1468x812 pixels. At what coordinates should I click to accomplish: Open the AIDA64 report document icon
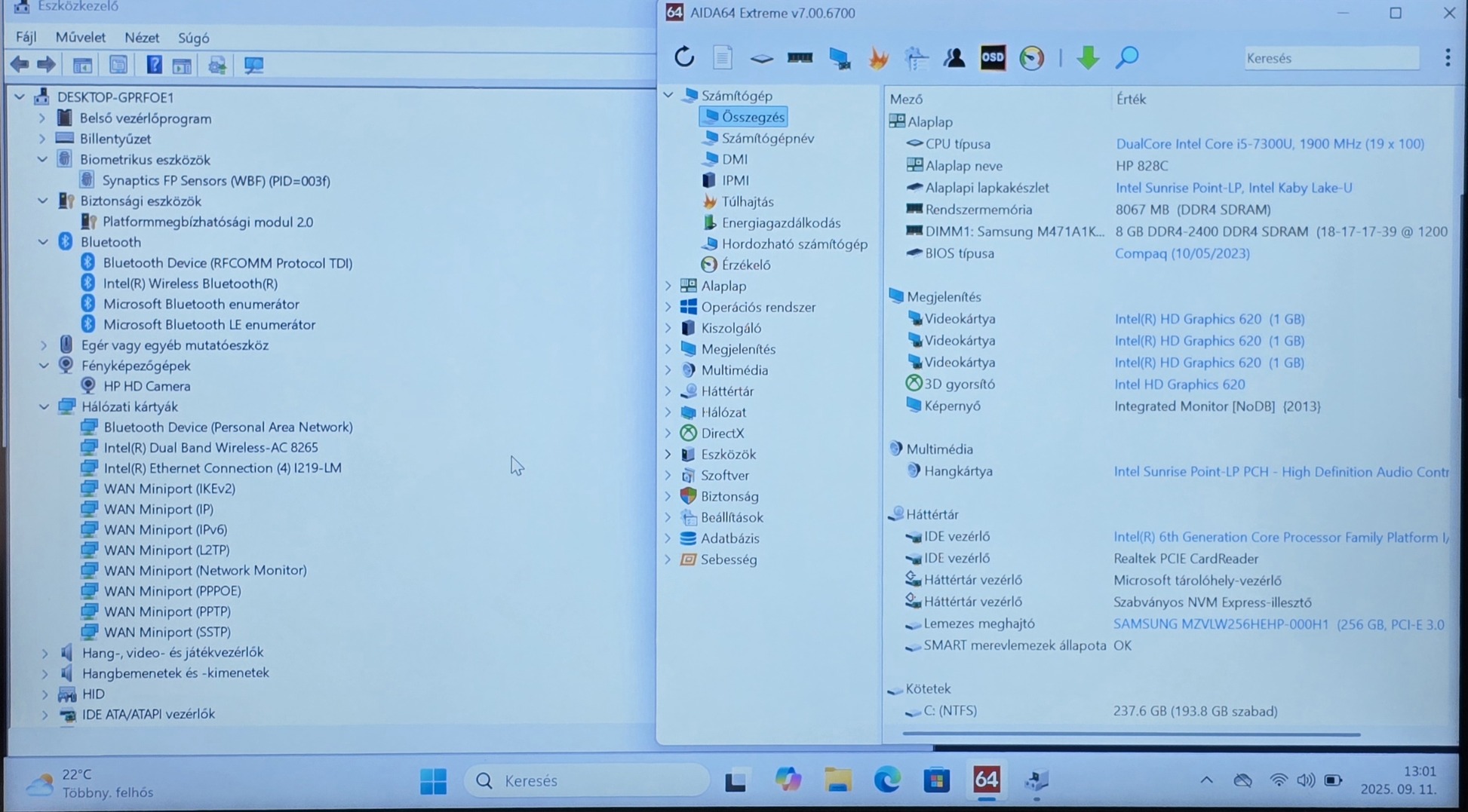point(723,57)
